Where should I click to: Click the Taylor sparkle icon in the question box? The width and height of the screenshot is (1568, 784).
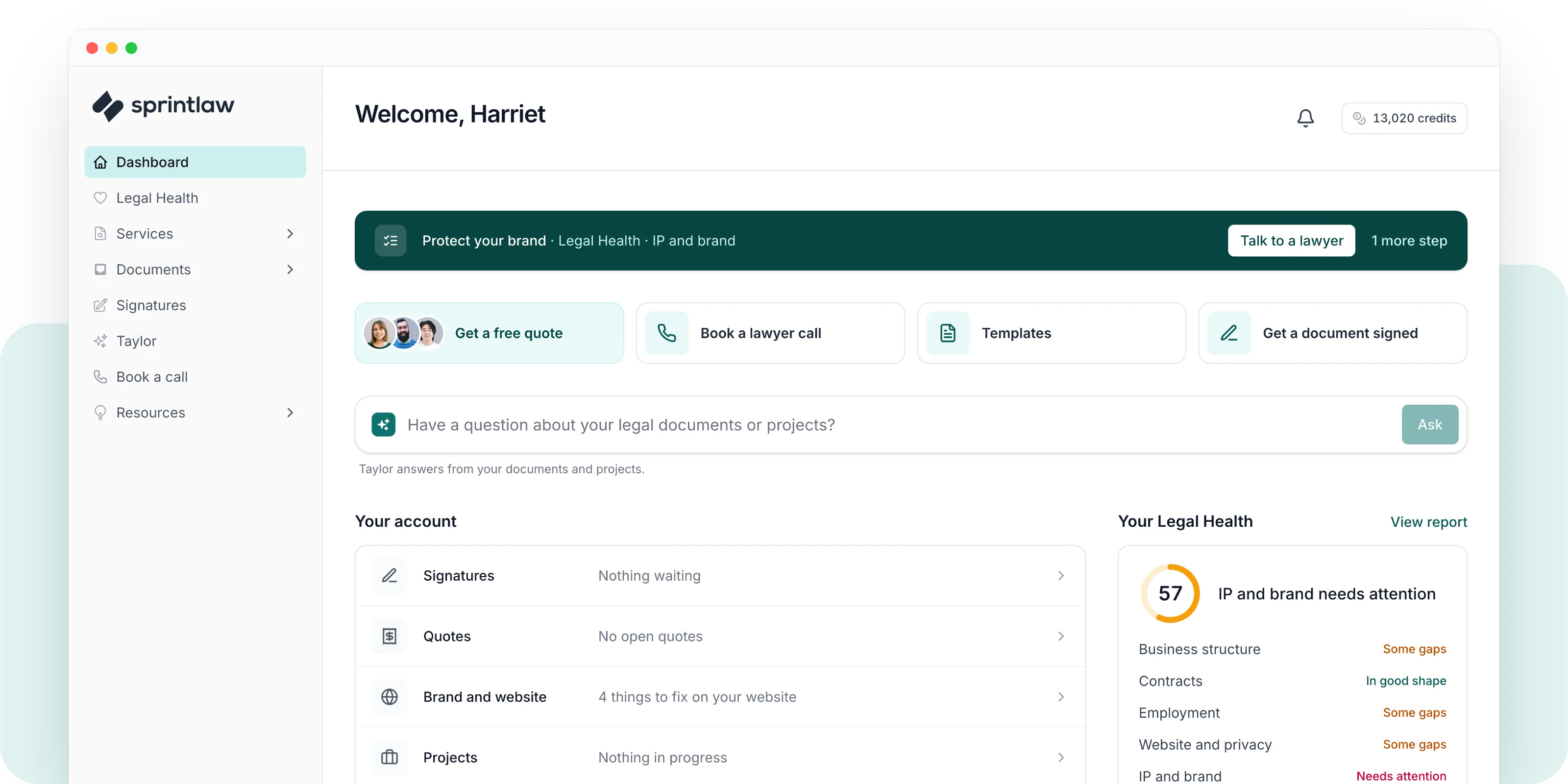pos(384,424)
